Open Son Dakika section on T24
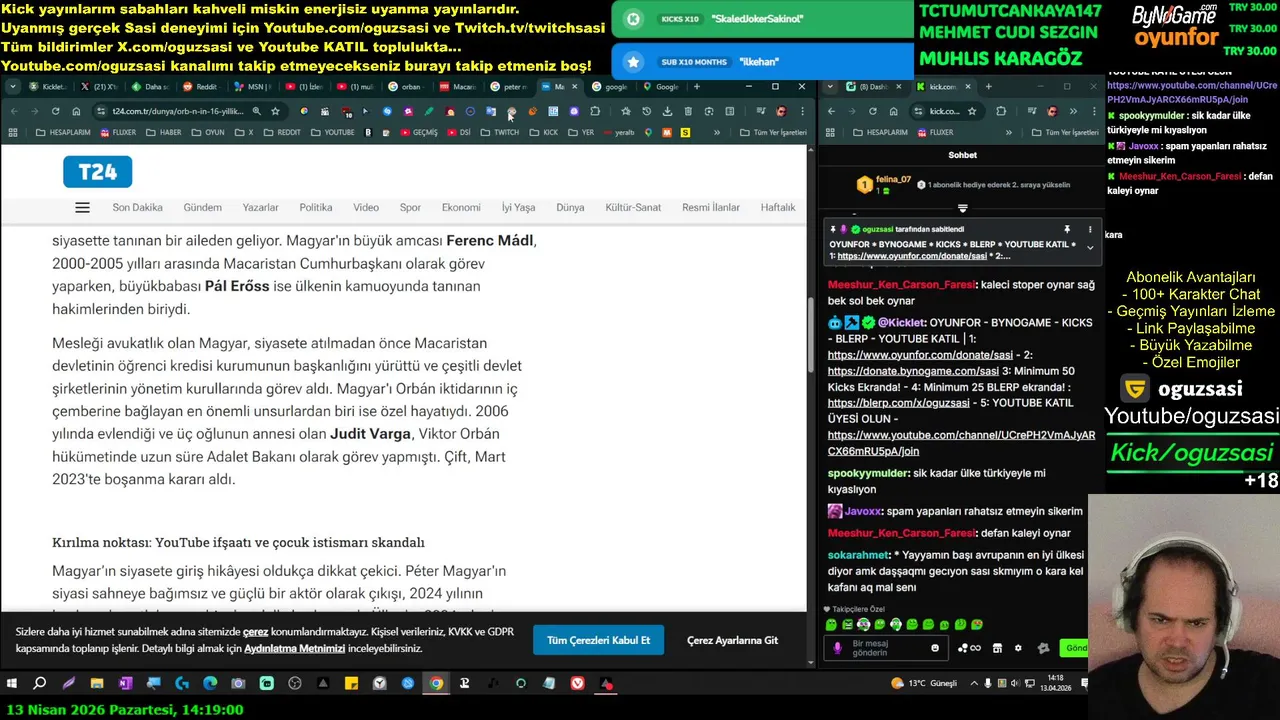 (137, 208)
